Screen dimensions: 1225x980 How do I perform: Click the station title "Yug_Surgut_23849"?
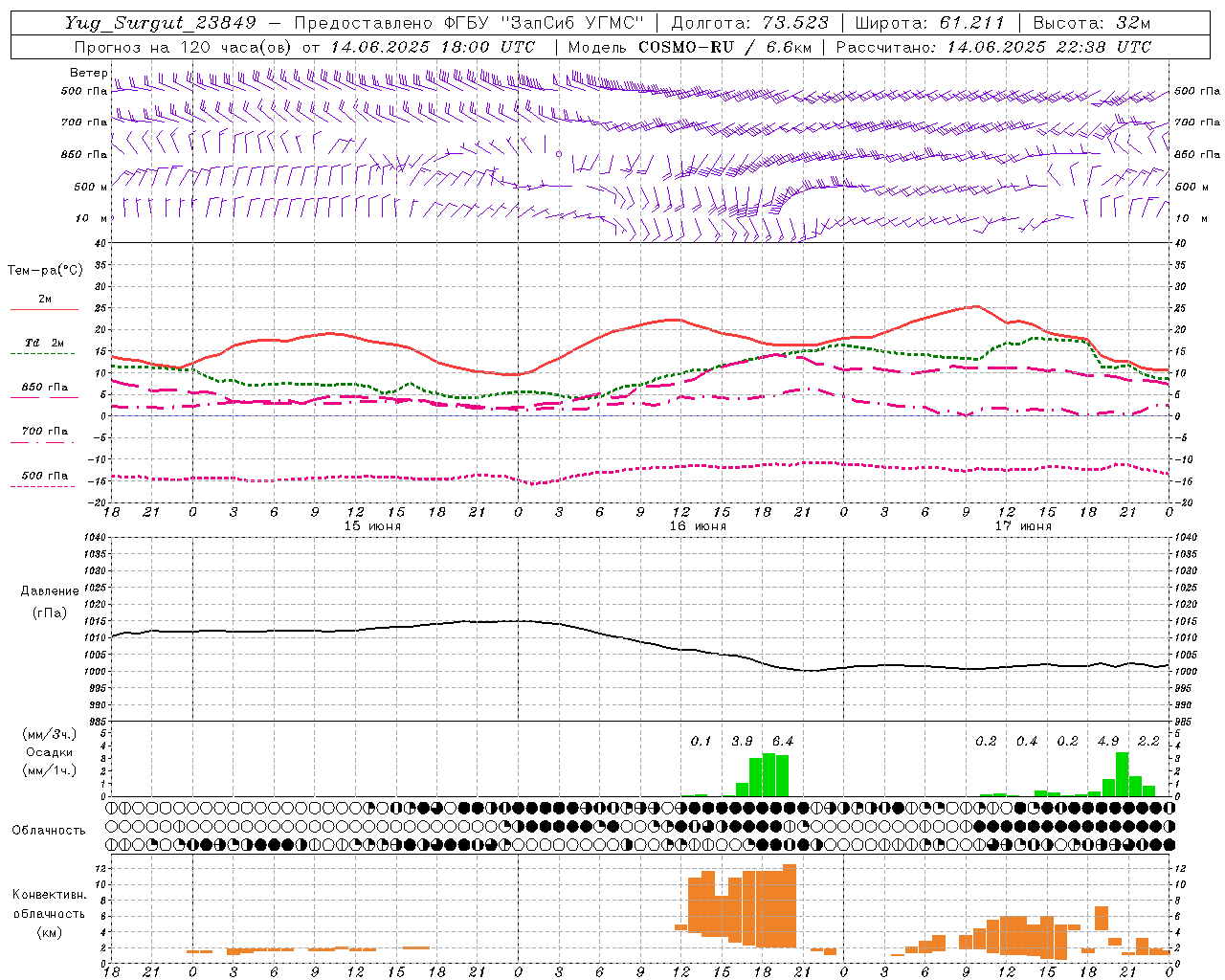click(161, 23)
